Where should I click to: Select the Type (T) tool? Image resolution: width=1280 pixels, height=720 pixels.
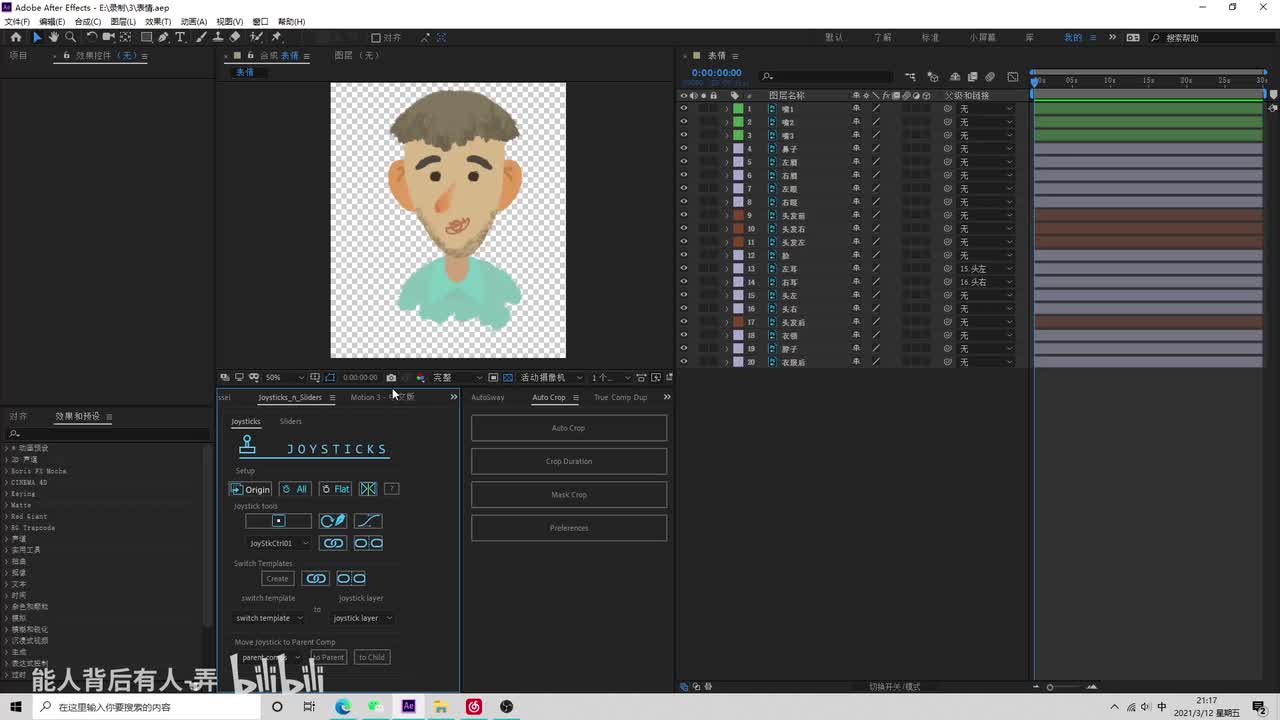coord(180,37)
